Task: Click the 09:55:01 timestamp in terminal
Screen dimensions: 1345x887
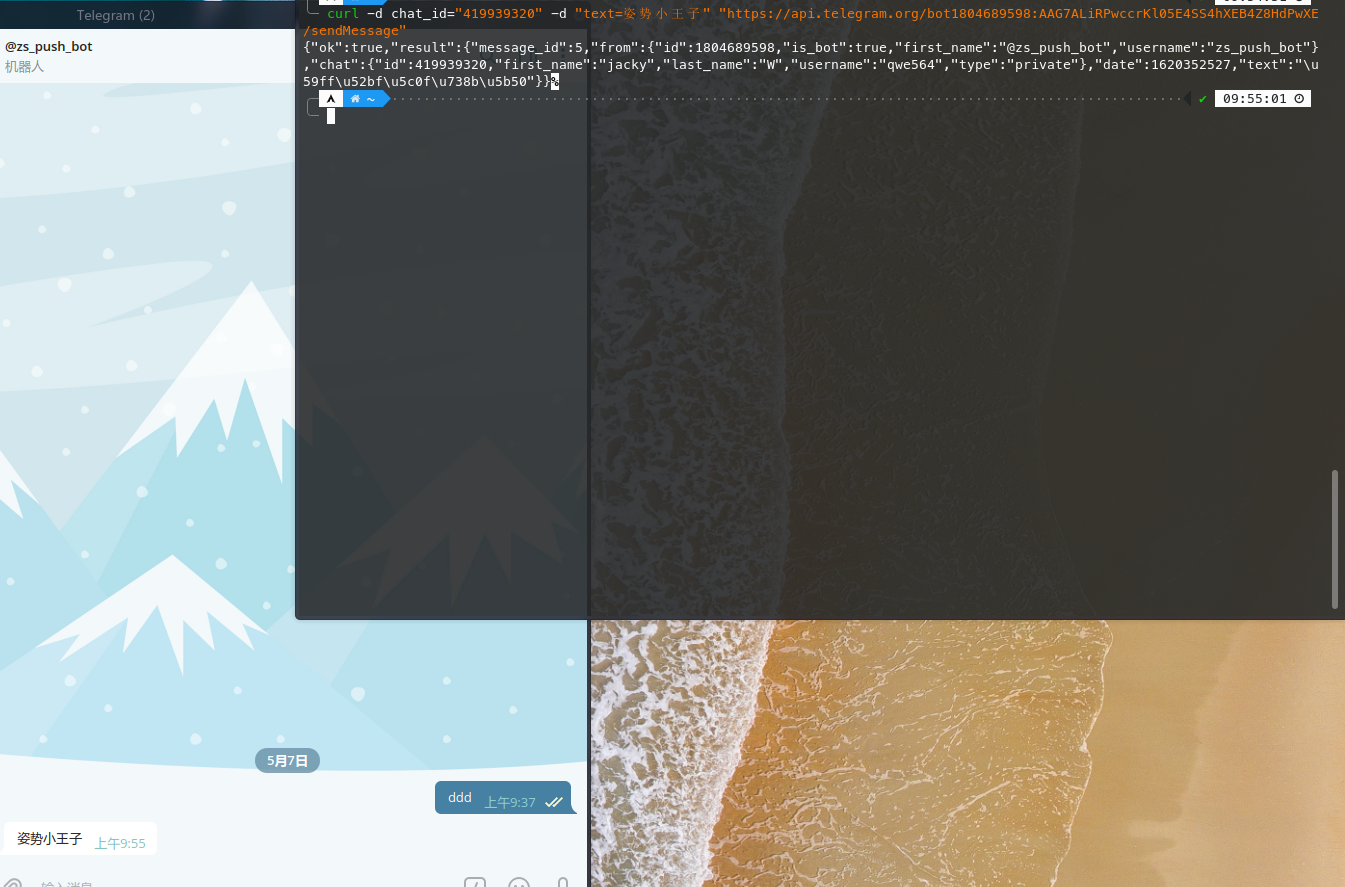Action: pos(1255,99)
